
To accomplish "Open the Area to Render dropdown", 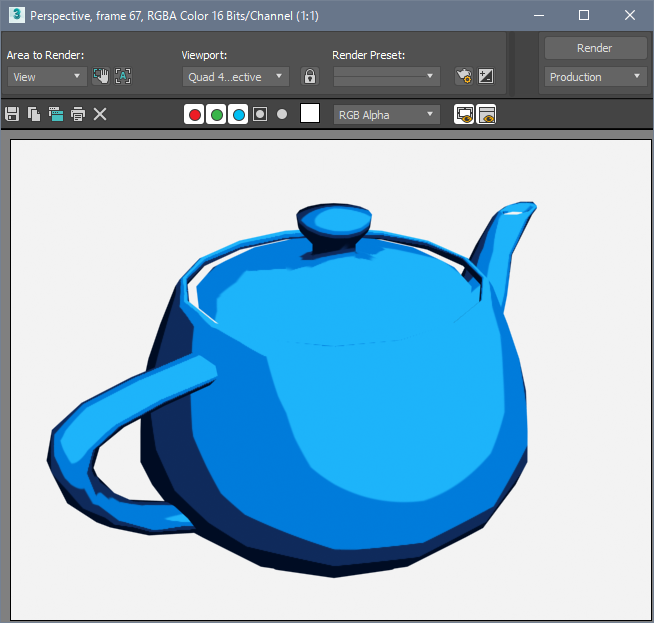I will pyautogui.click(x=47, y=76).
